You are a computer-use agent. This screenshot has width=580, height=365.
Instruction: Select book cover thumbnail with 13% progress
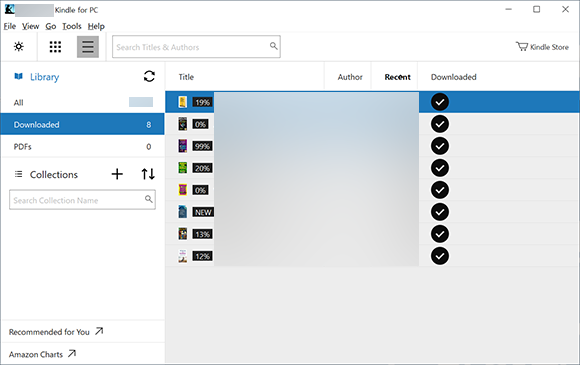click(x=183, y=234)
